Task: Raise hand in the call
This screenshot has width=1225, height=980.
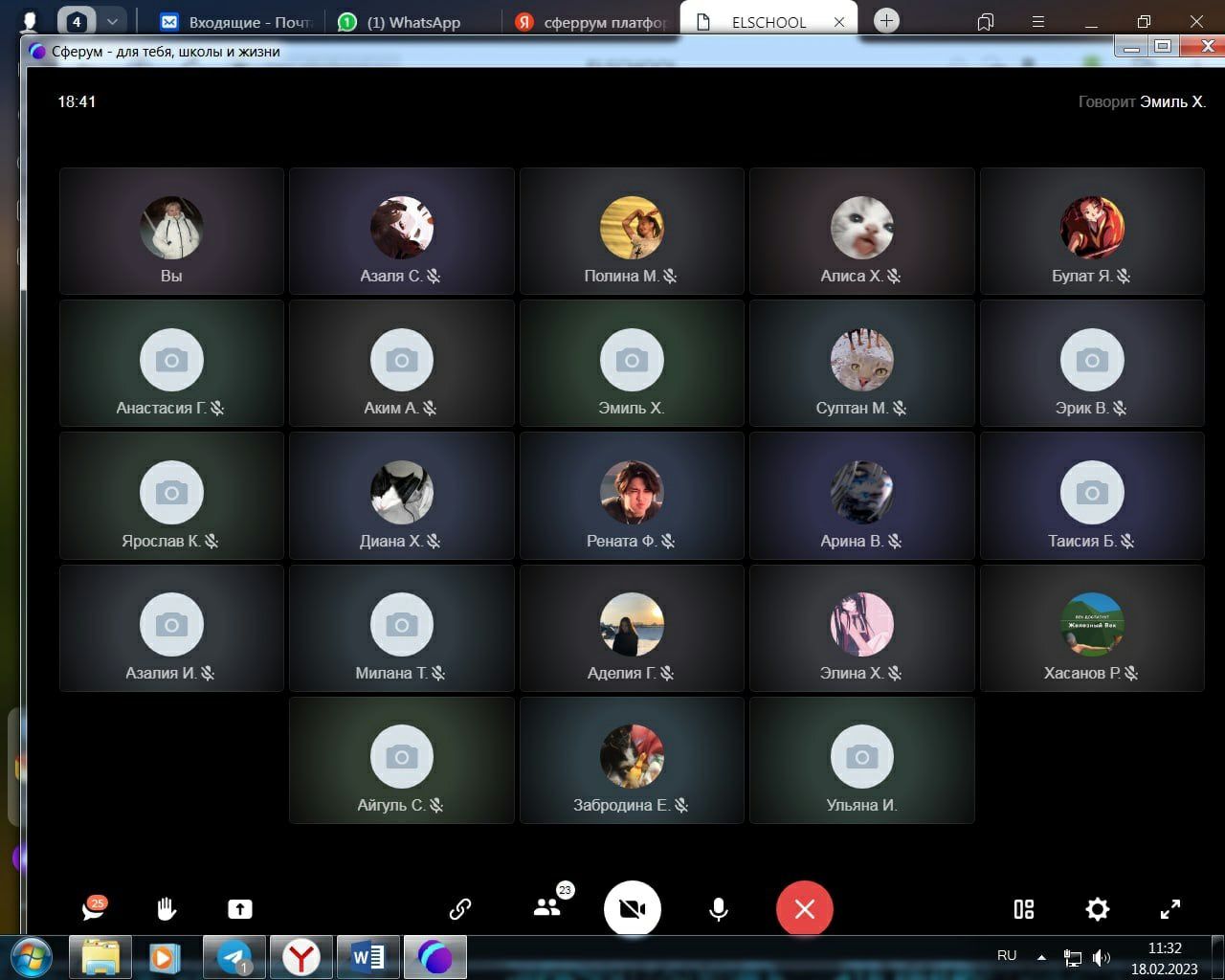Action: (x=167, y=909)
